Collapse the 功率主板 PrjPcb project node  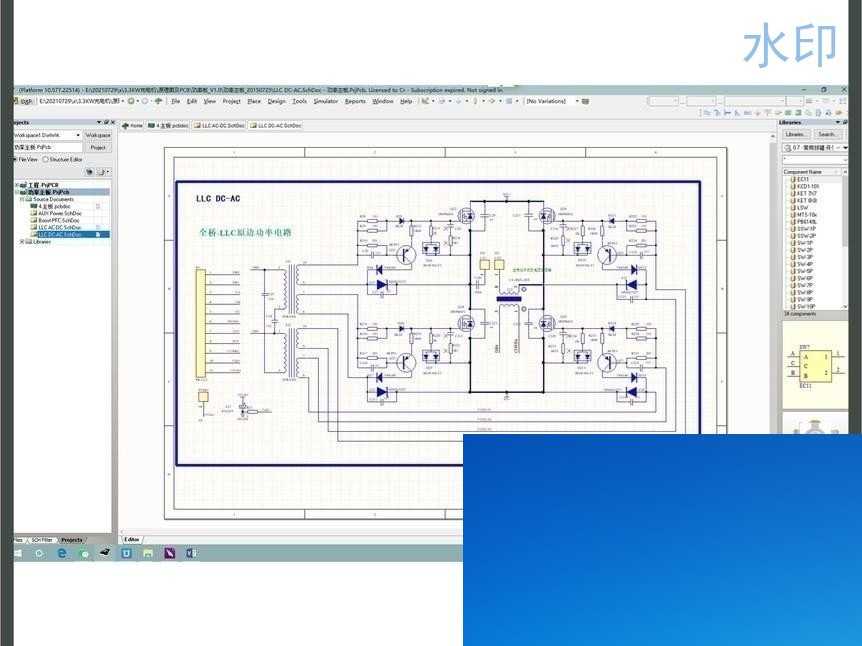click(x=16, y=192)
